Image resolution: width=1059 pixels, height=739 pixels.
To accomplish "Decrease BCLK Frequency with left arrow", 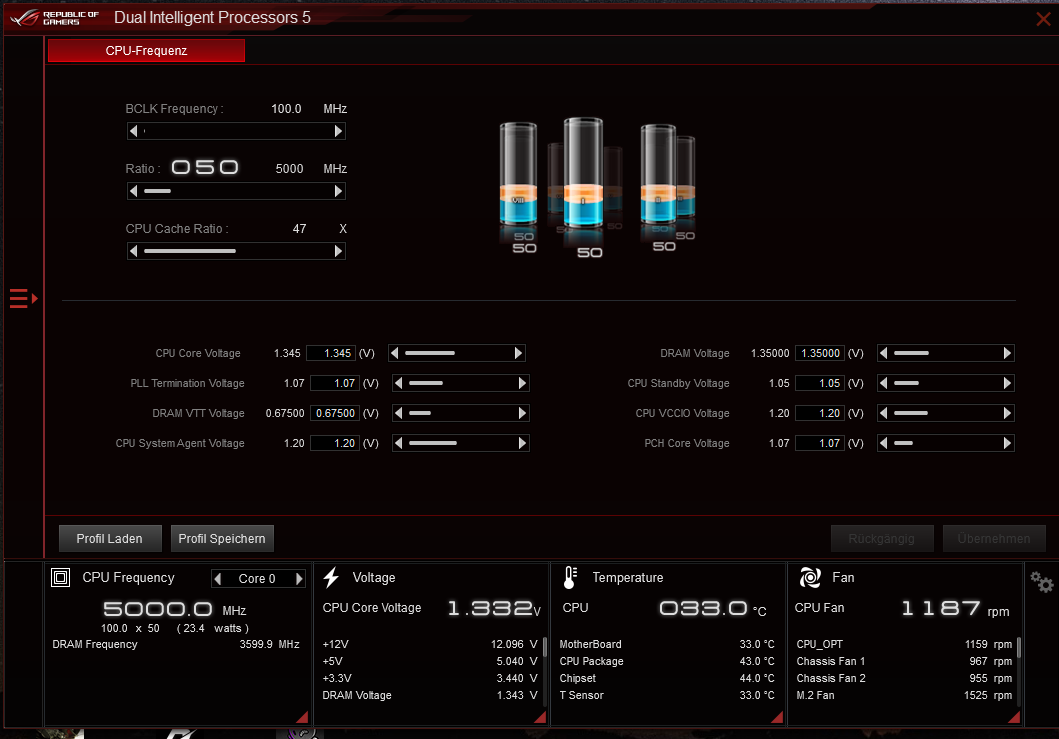I will [x=134, y=131].
